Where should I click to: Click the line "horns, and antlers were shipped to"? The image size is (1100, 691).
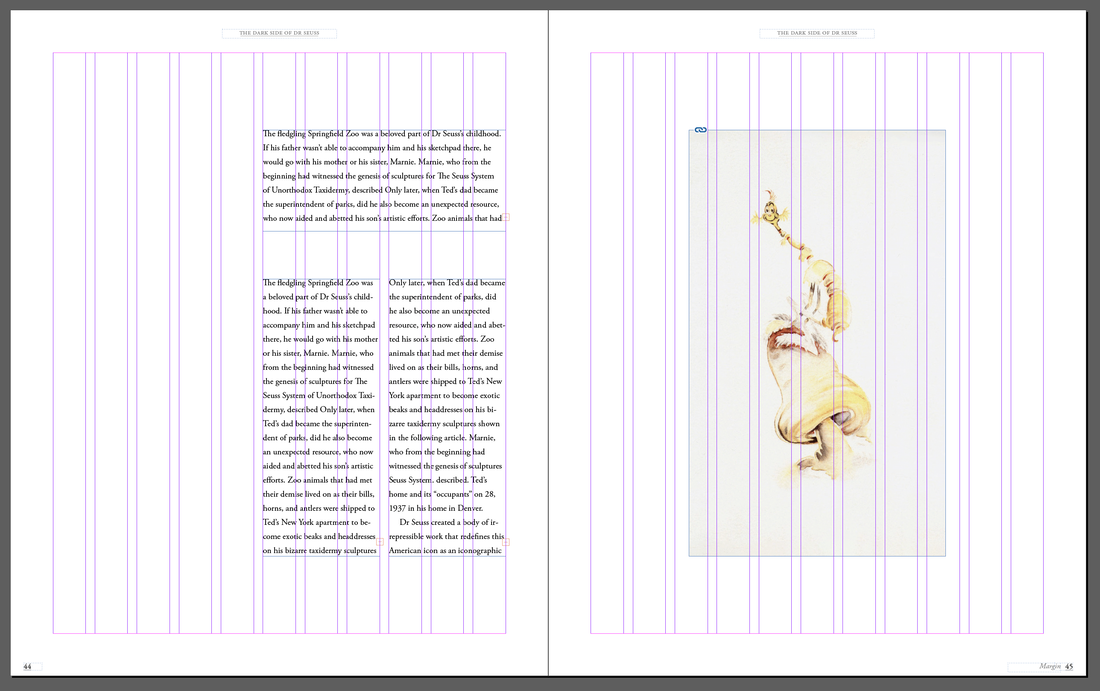tap(319, 508)
